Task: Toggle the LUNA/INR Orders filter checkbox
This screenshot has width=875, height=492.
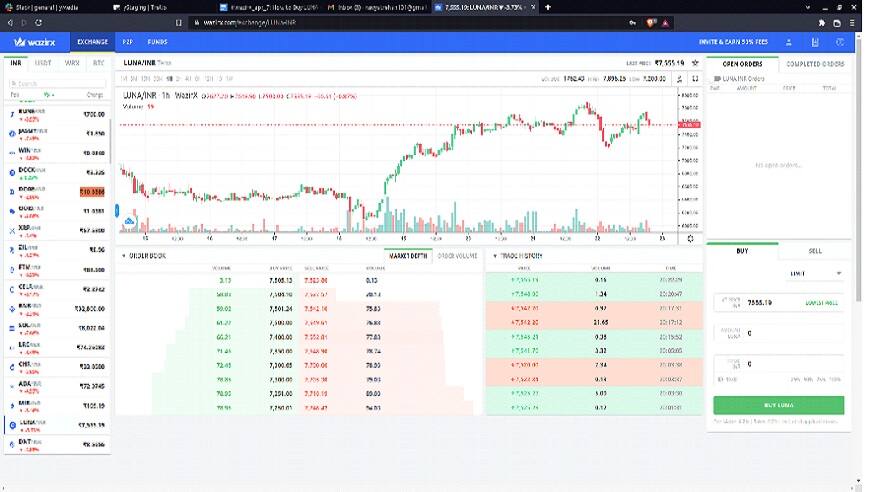Action: (x=717, y=79)
